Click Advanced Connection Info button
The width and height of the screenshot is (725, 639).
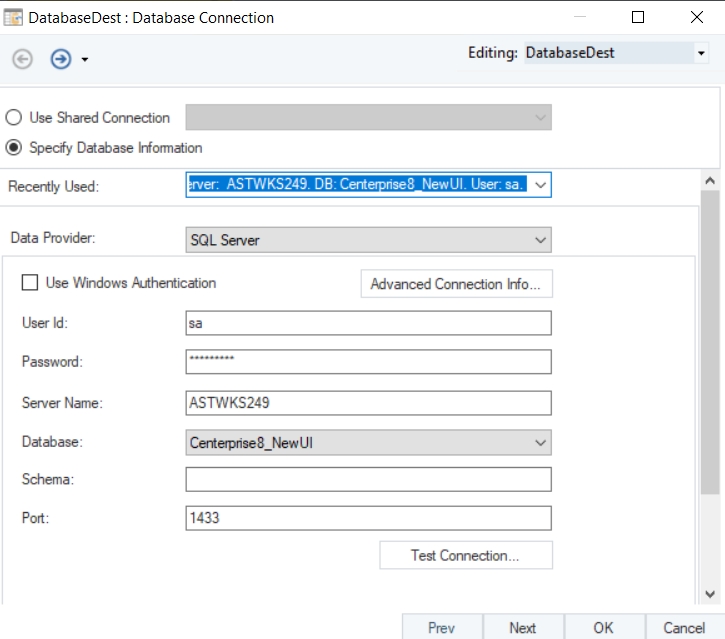[455, 284]
